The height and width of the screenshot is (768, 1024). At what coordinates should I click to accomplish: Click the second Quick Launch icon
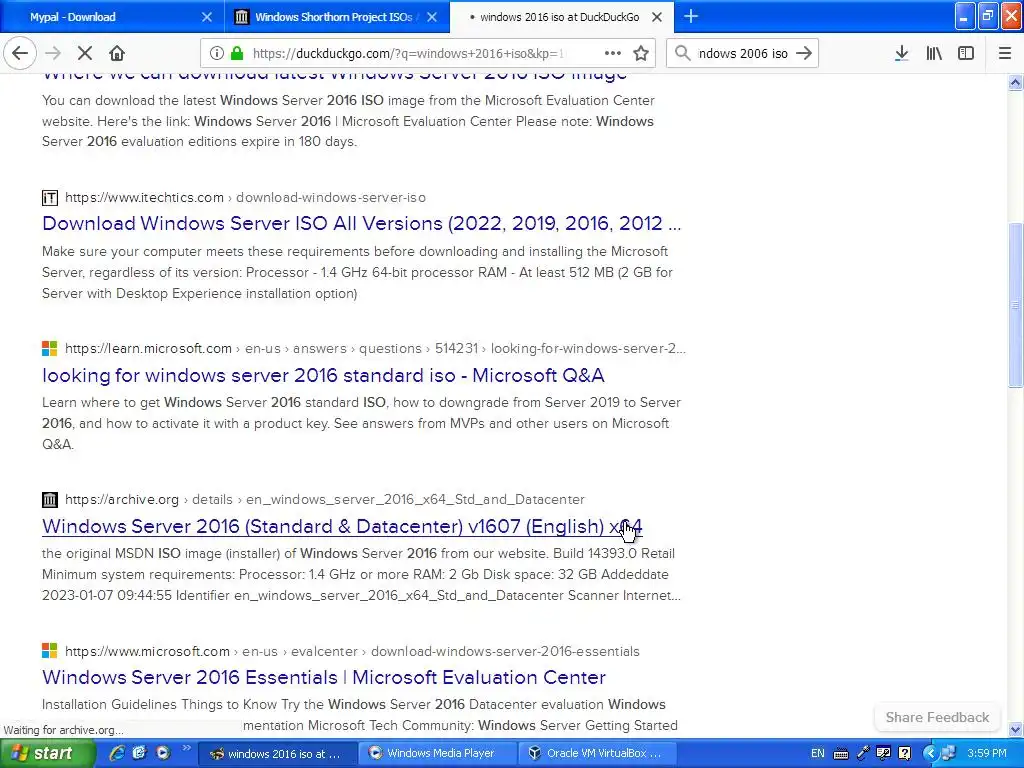(139, 753)
